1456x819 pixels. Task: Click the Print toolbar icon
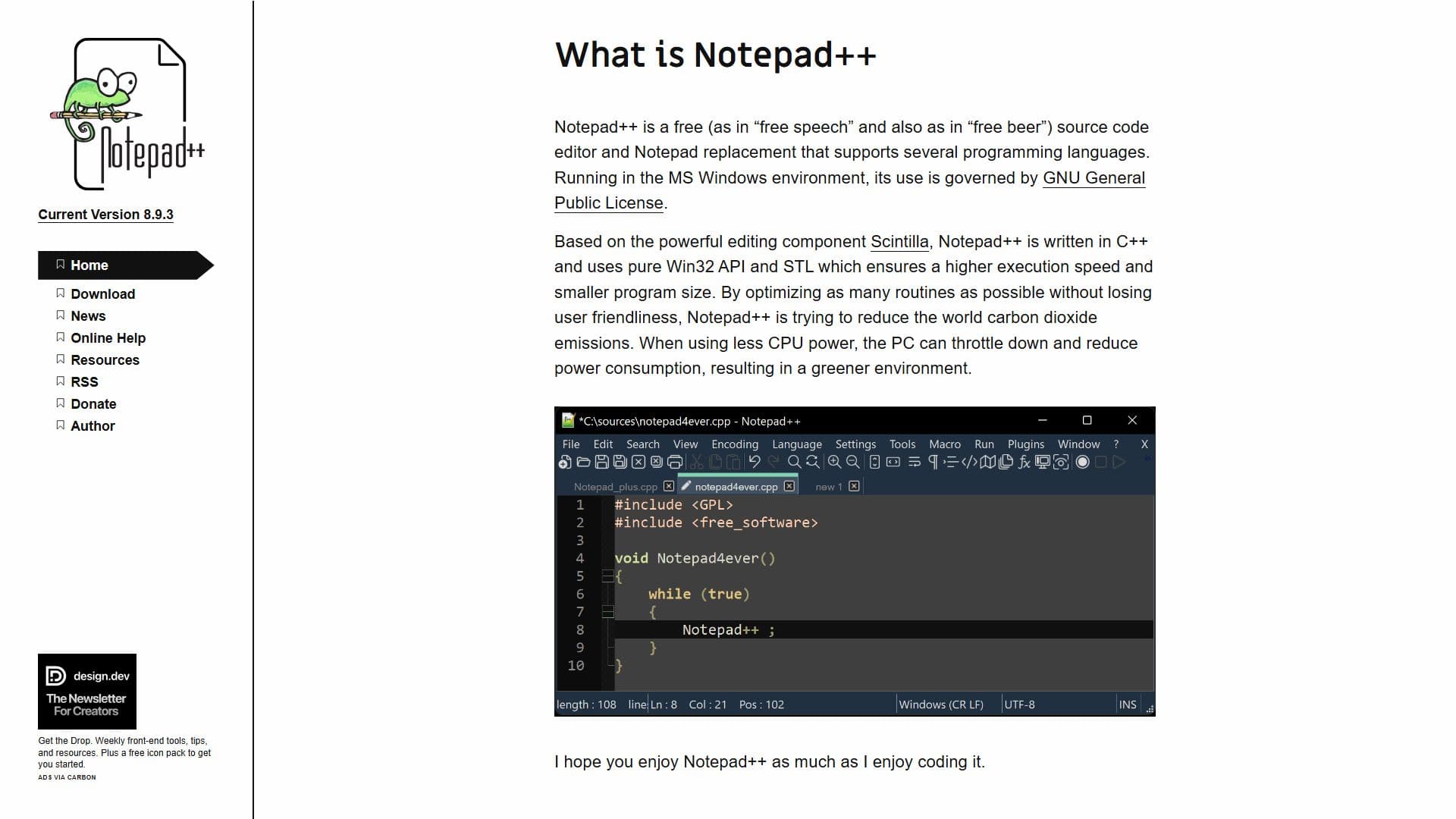tap(675, 462)
